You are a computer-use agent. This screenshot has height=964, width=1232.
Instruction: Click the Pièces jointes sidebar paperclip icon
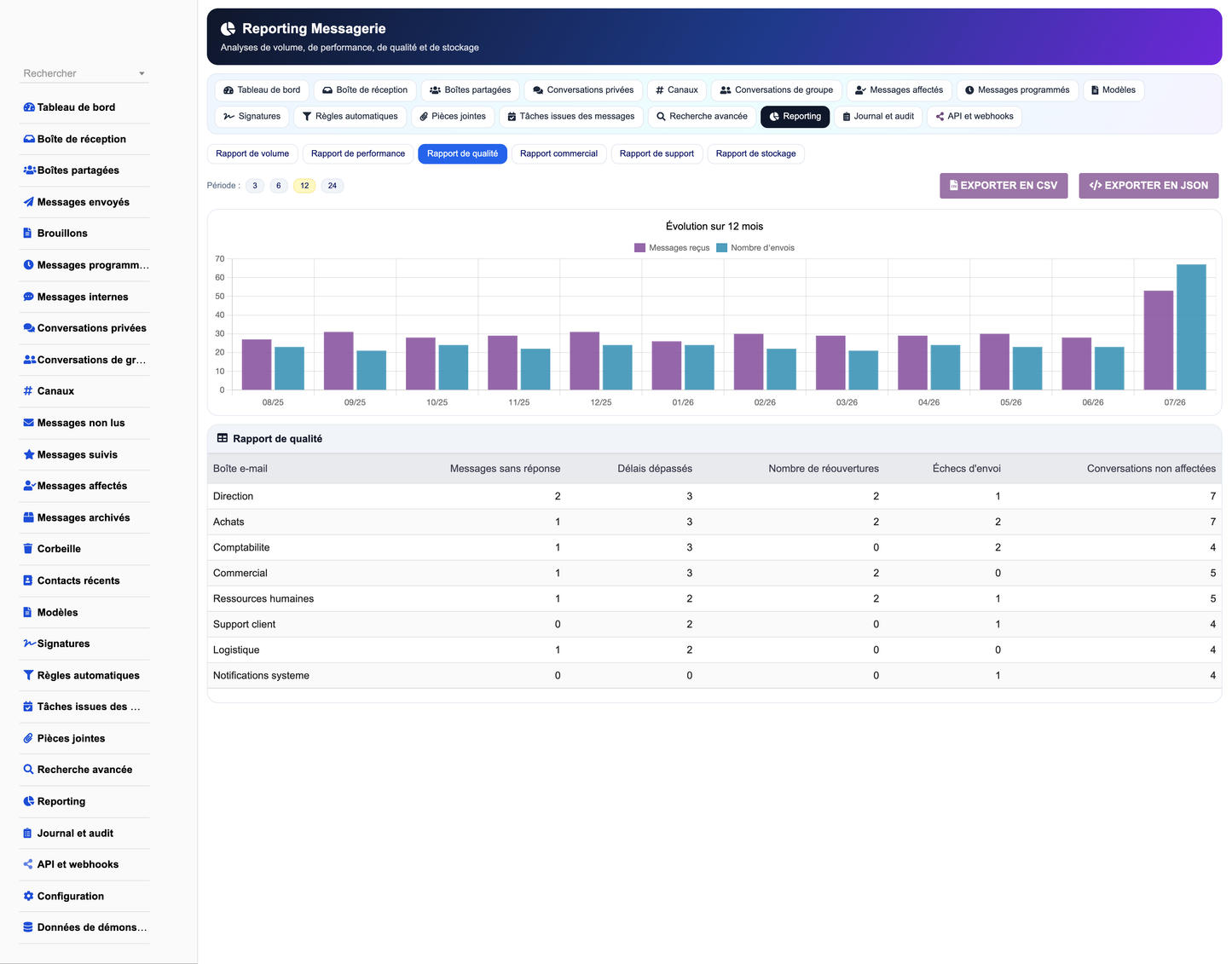click(28, 738)
